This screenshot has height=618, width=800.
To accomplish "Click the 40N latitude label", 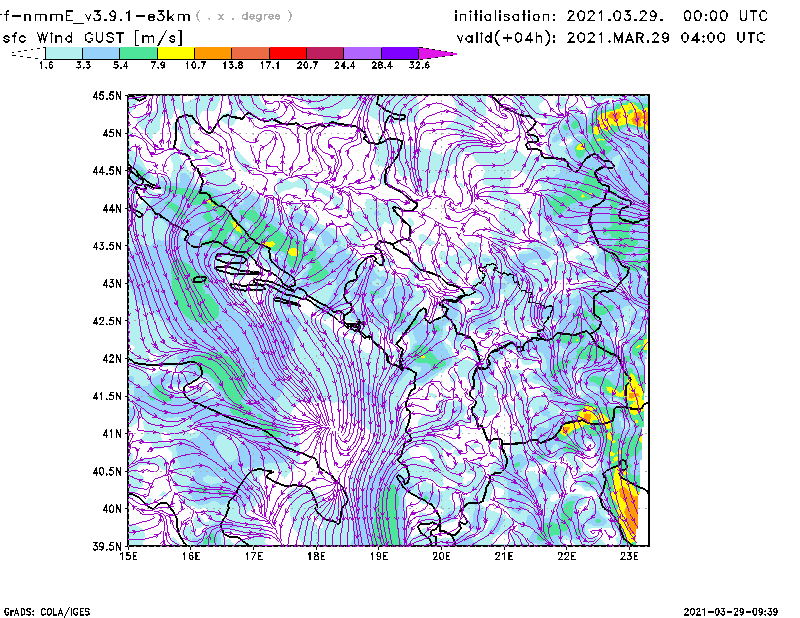I will click(112, 509).
